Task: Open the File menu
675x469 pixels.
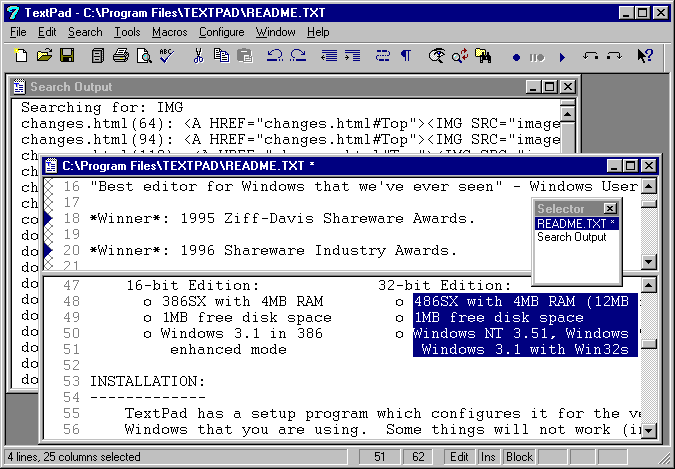Action: point(18,32)
